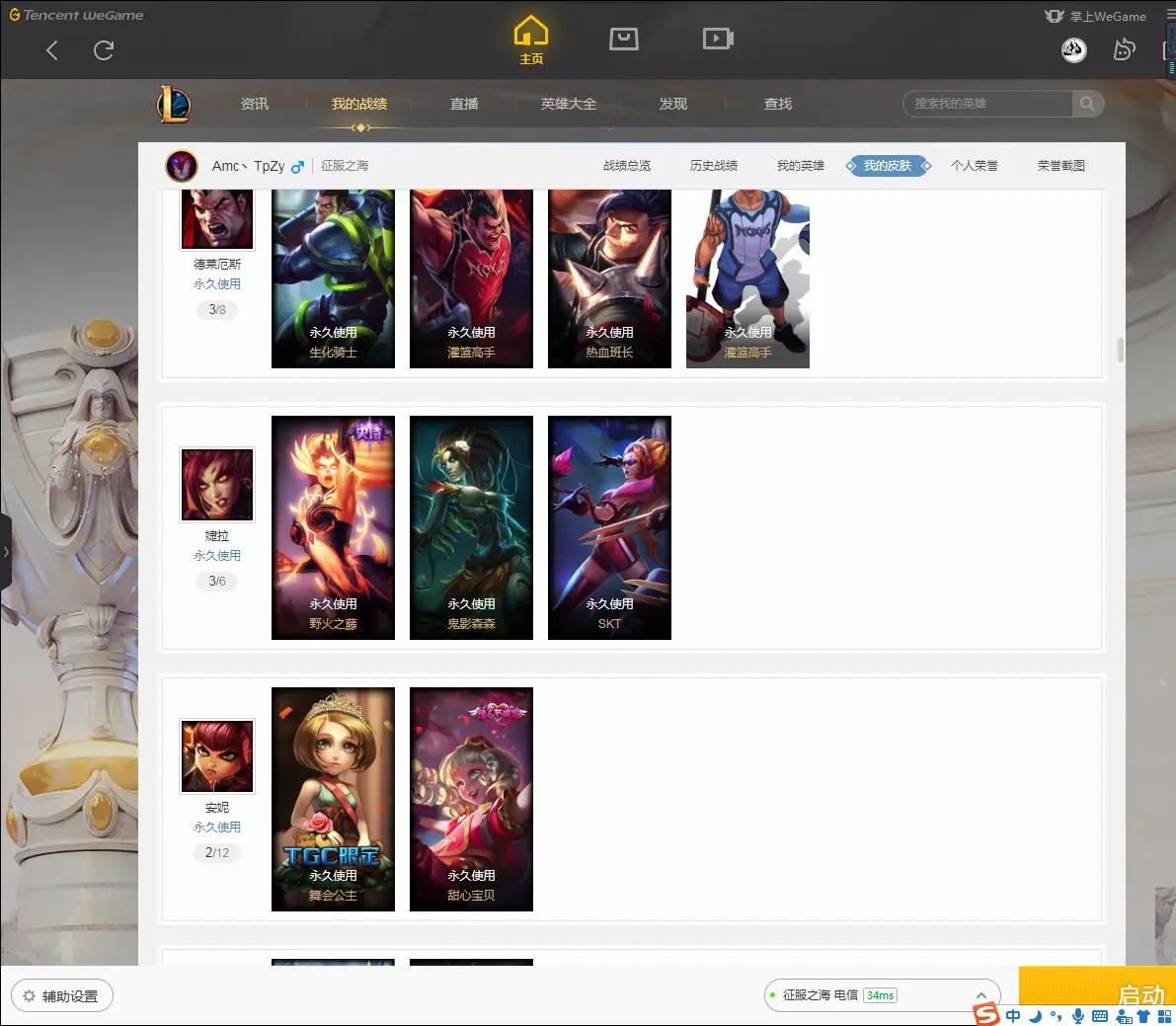Open the 生化骑士 skin card
The width and height of the screenshot is (1176, 1026).
click(333, 278)
